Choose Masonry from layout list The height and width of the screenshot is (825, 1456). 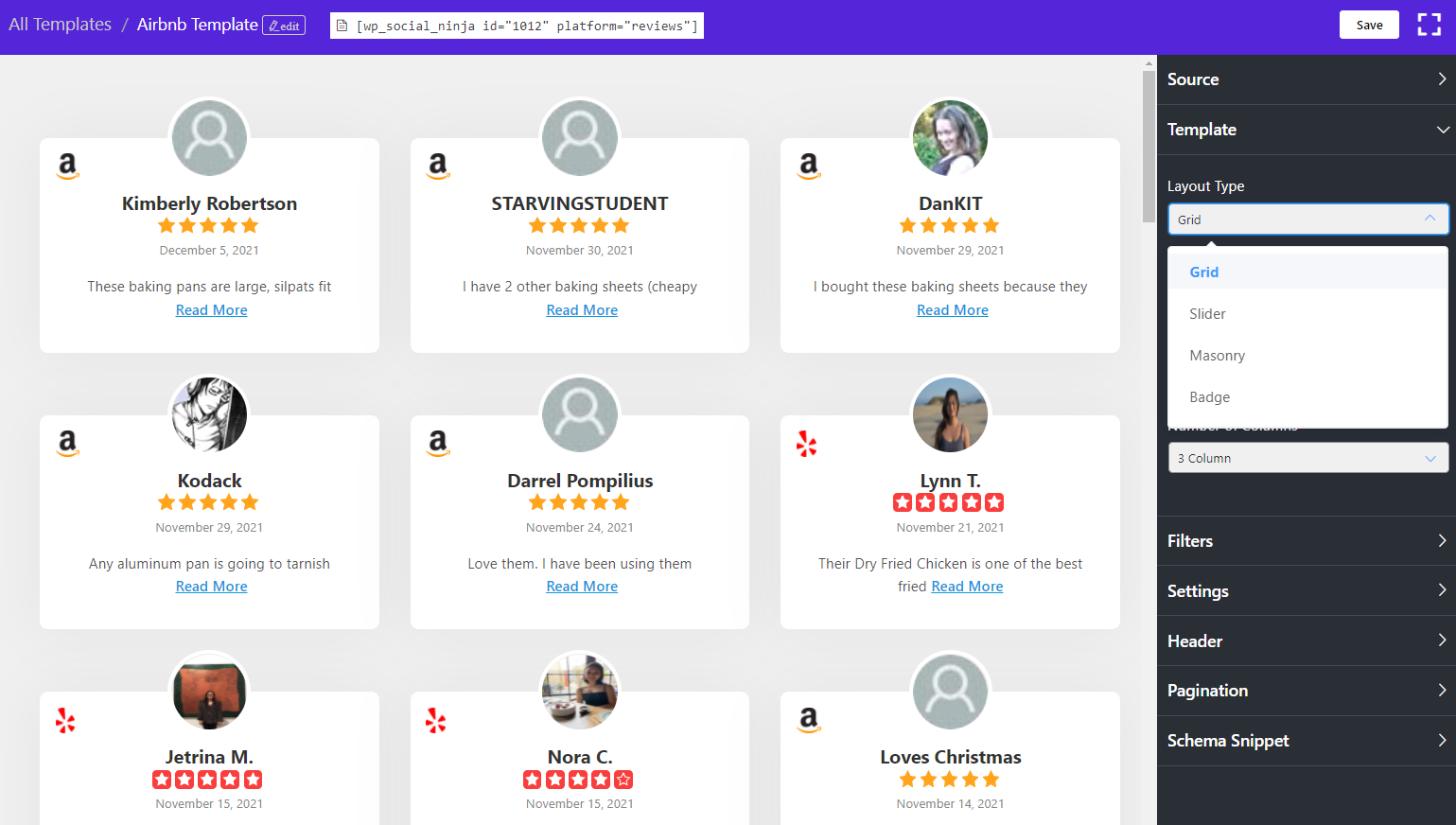tap(1217, 356)
